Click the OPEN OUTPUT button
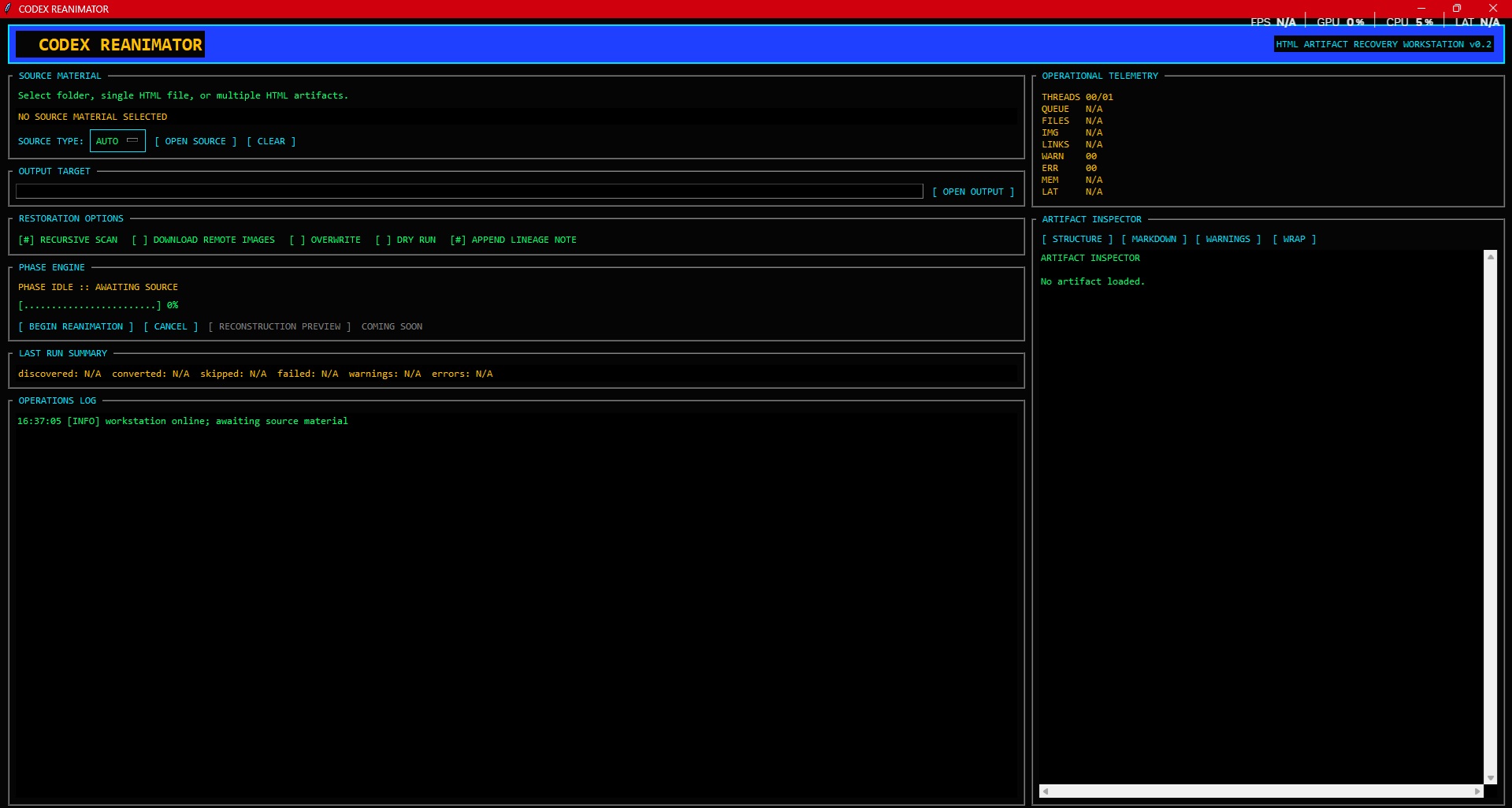The width and height of the screenshot is (1512, 808). pyautogui.click(x=973, y=192)
